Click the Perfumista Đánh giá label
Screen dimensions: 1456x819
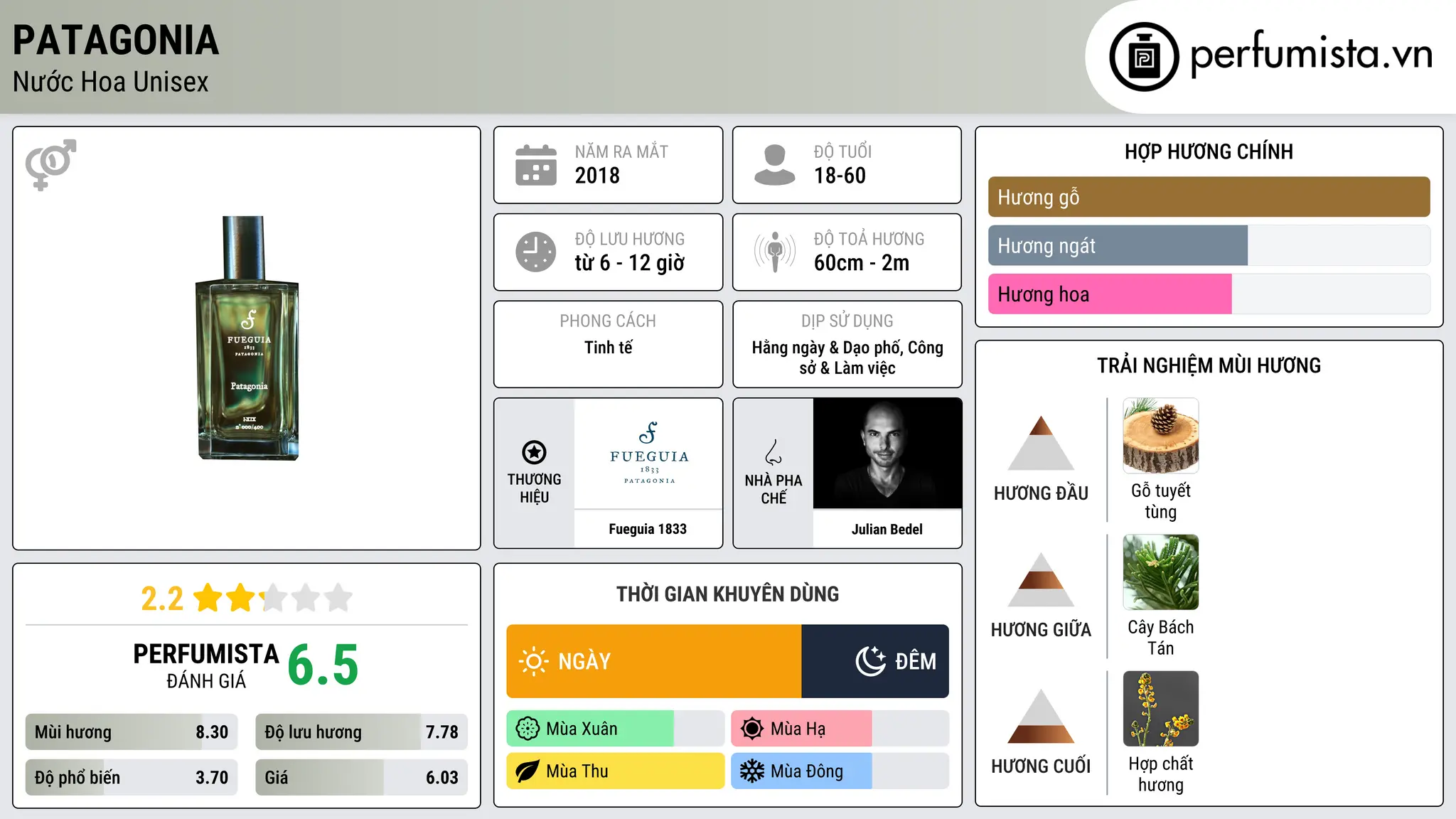click(x=206, y=665)
